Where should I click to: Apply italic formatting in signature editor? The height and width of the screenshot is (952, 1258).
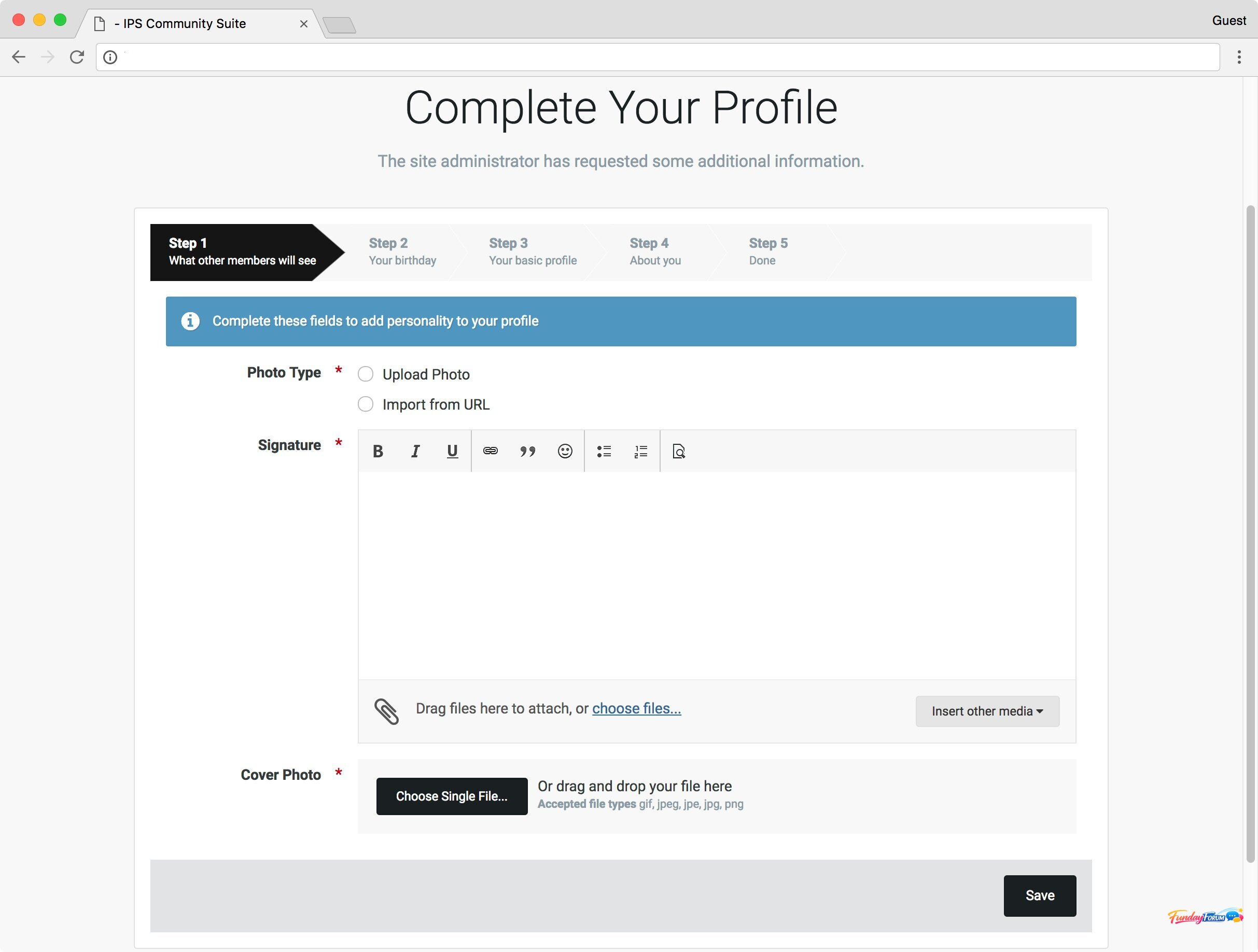pos(415,452)
